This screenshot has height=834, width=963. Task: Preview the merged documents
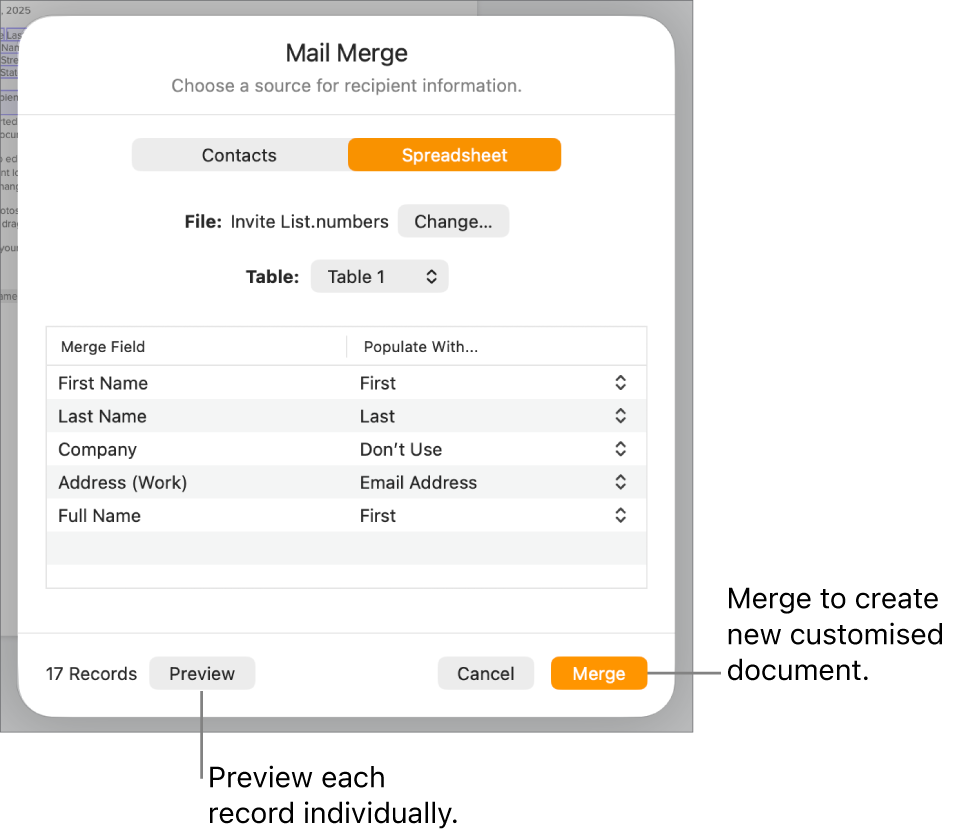[202, 673]
